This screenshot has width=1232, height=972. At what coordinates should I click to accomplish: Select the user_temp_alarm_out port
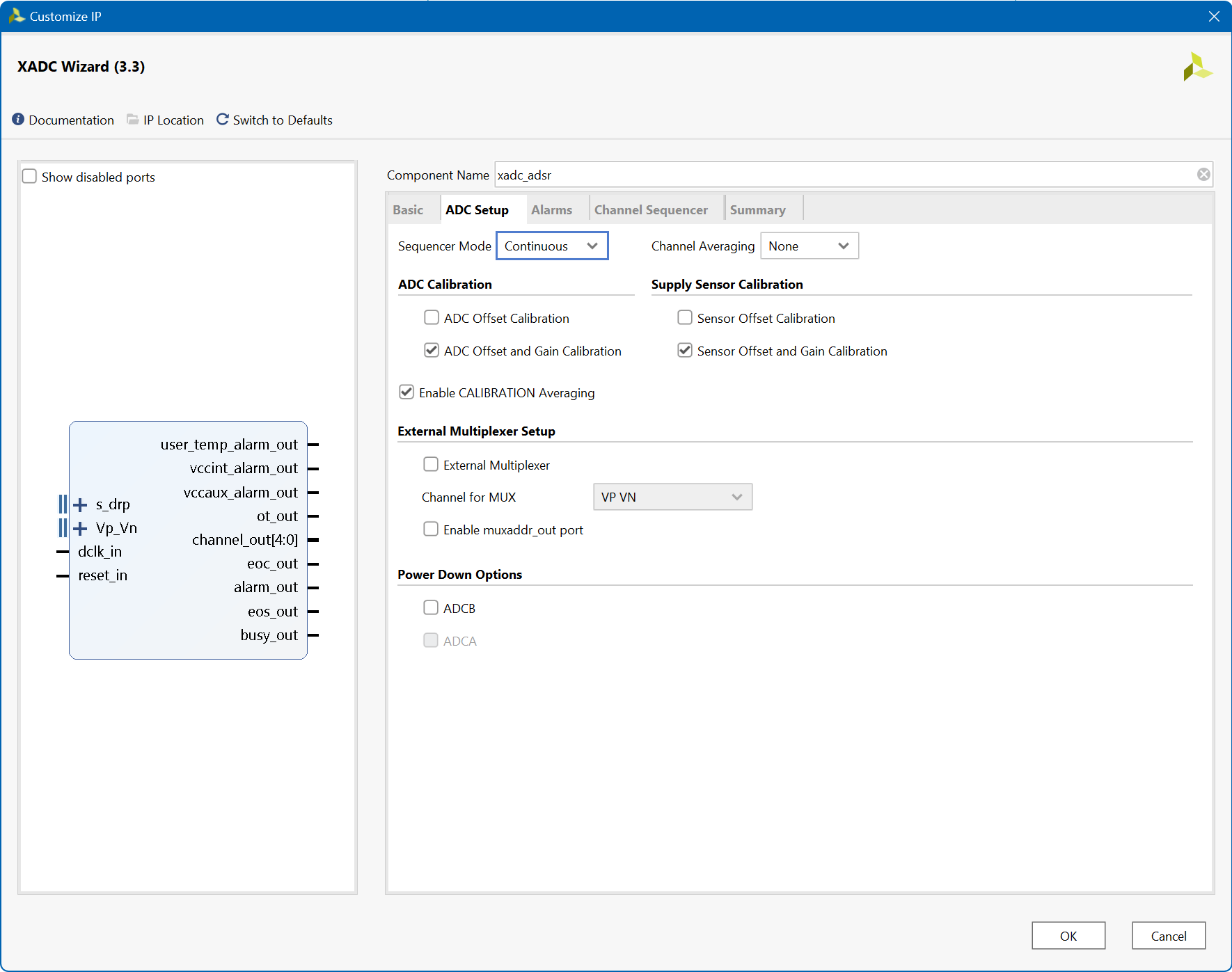click(x=229, y=445)
